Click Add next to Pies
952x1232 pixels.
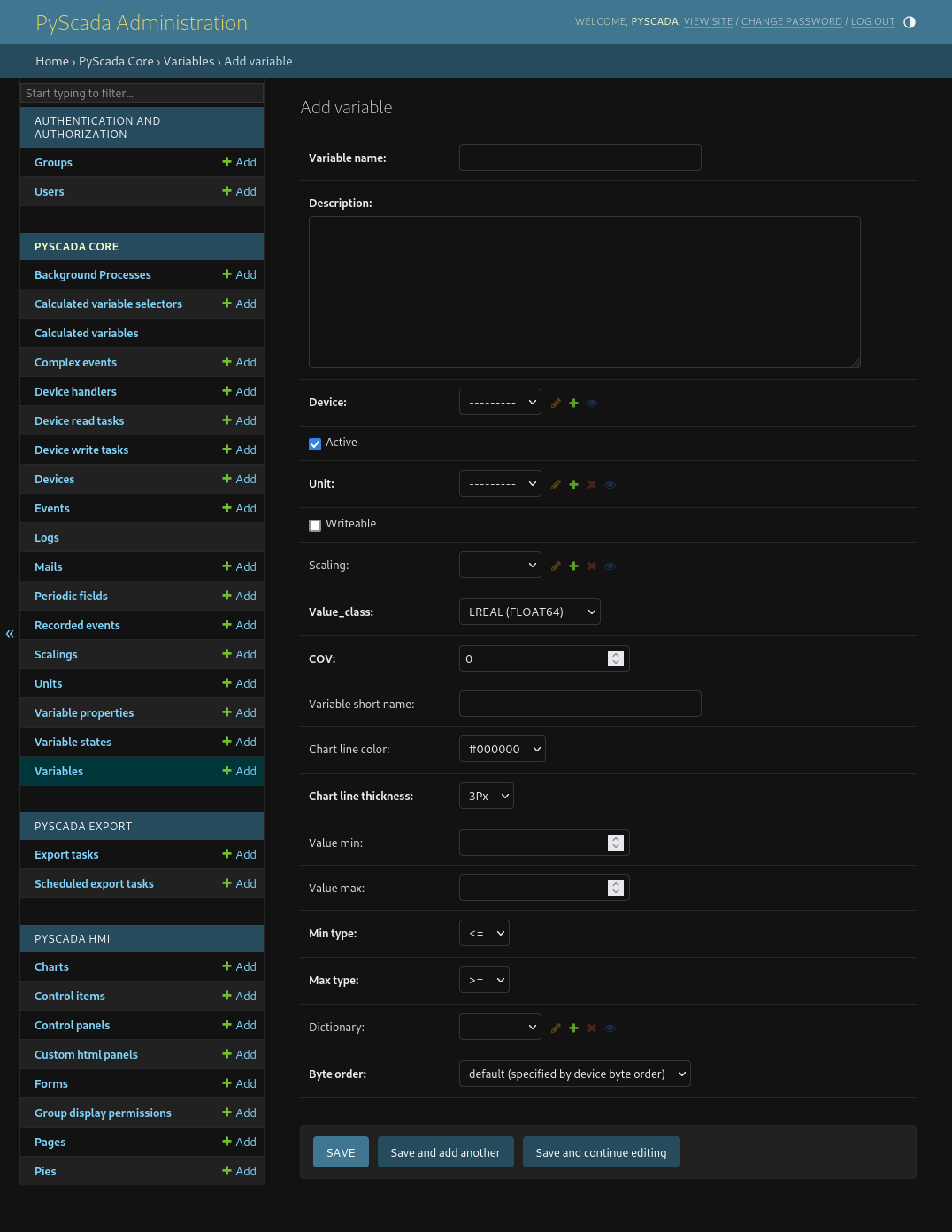click(239, 1171)
